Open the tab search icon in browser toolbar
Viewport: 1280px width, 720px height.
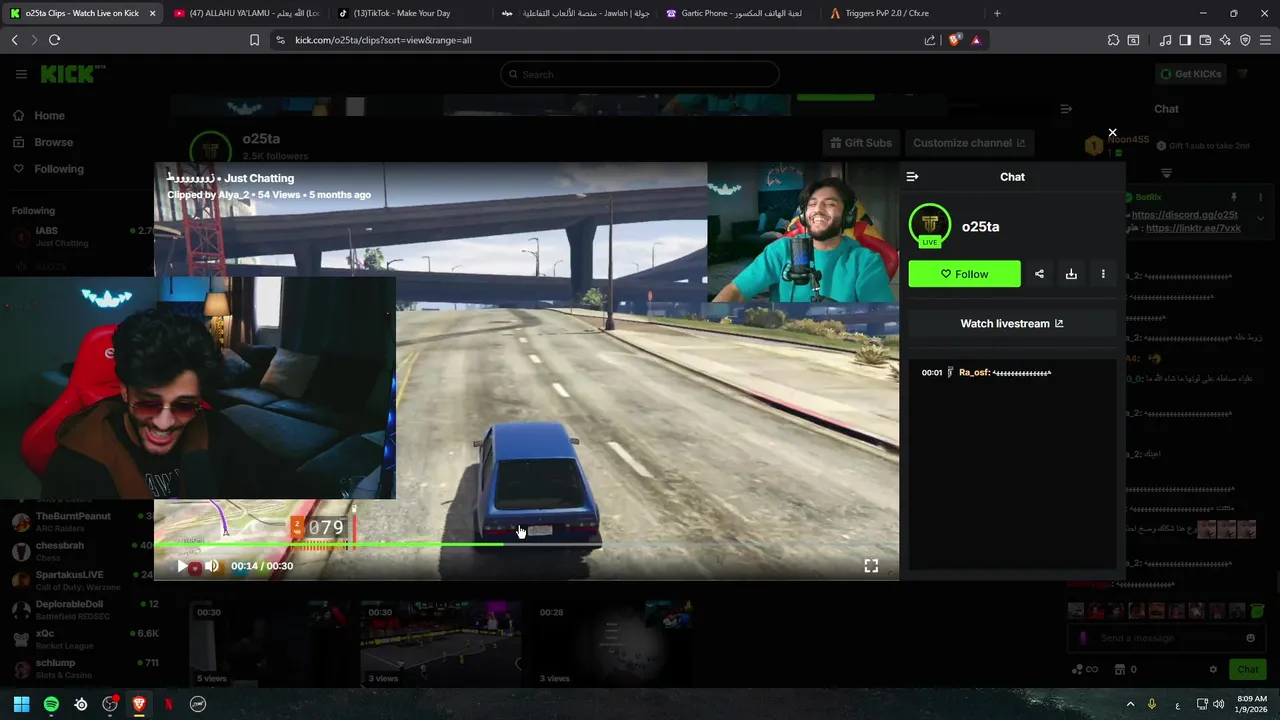pos(1133,40)
